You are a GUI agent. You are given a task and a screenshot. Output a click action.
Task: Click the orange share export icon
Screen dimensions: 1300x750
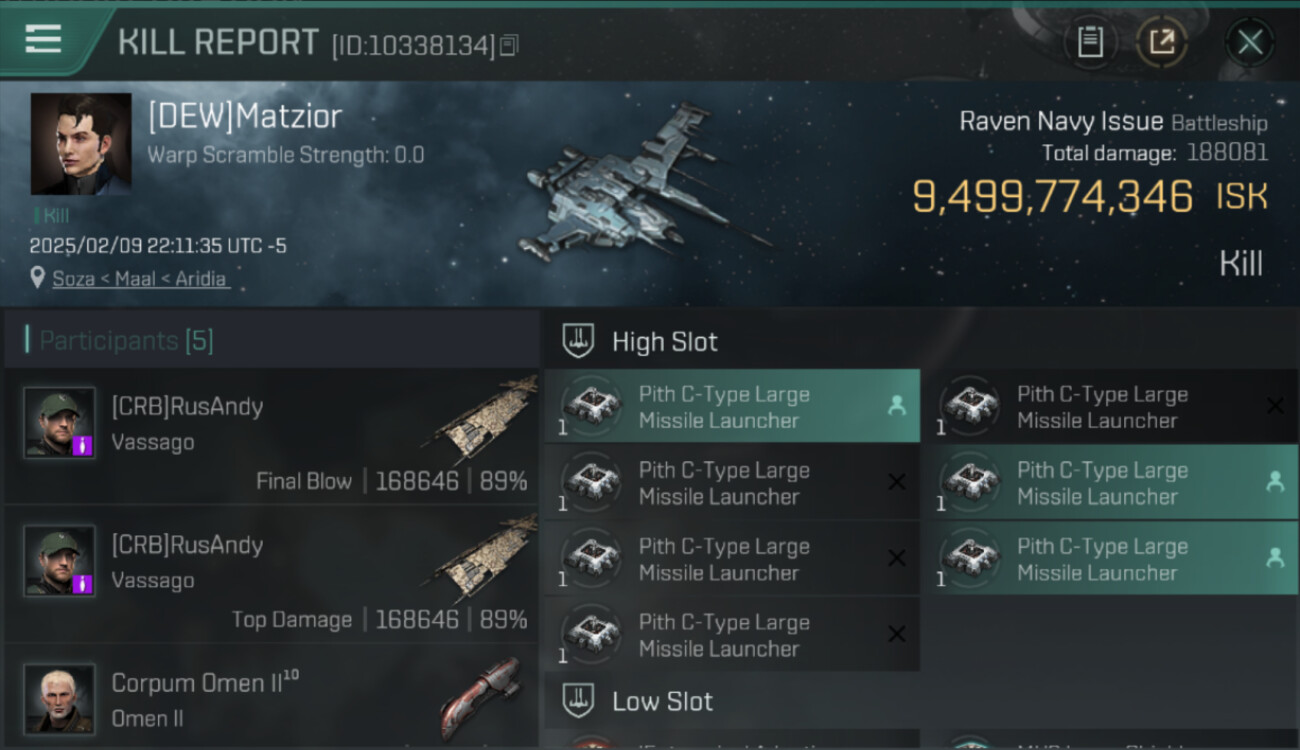click(1162, 42)
